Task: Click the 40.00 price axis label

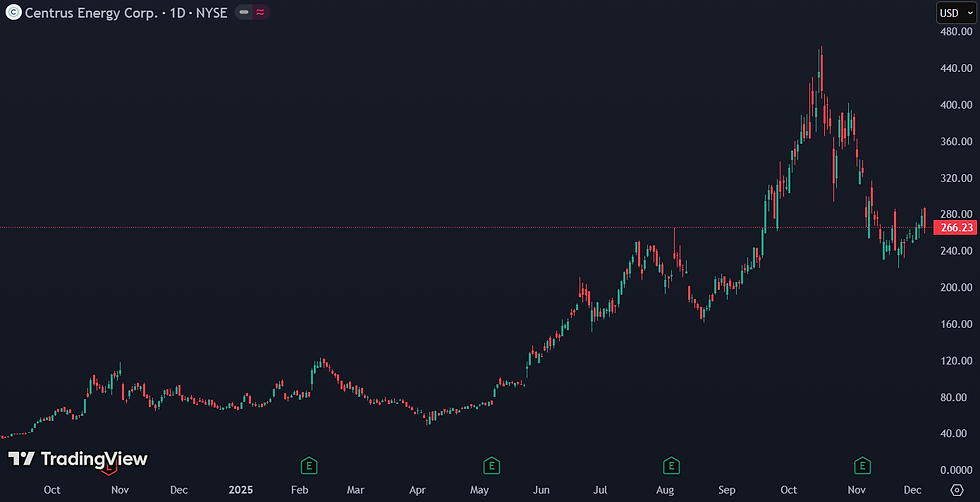Action: pyautogui.click(x=956, y=433)
